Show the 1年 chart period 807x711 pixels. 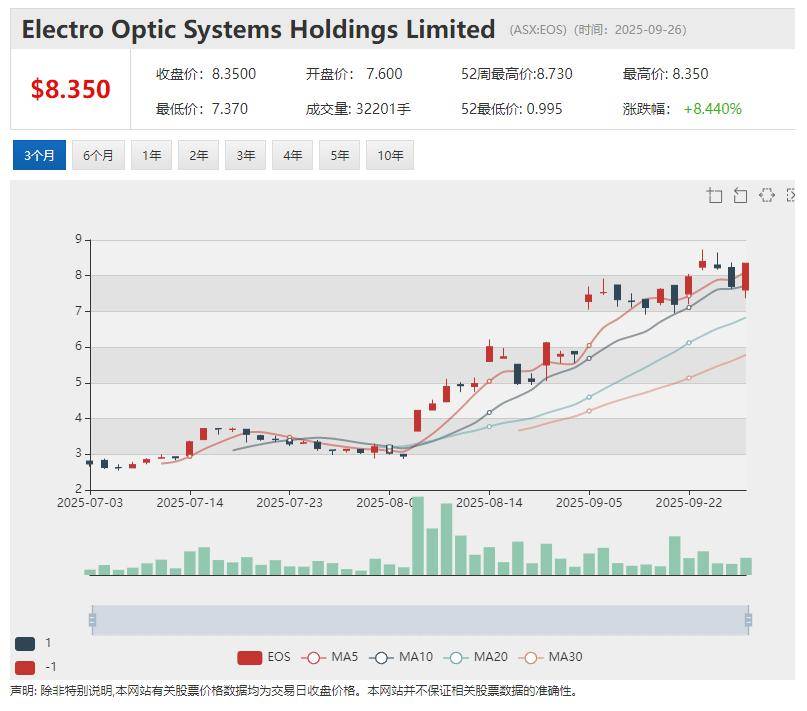coord(151,155)
